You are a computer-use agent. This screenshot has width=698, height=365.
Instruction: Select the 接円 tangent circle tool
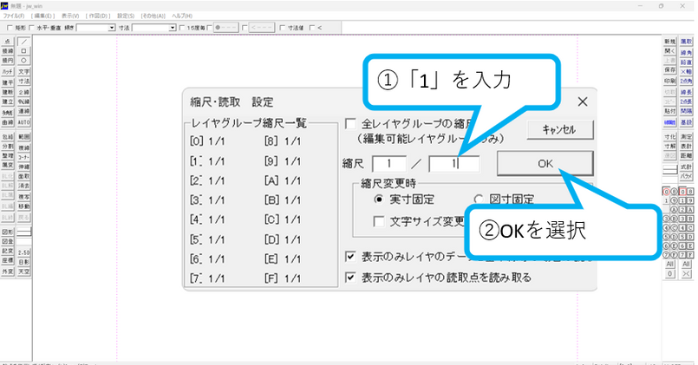point(8,60)
